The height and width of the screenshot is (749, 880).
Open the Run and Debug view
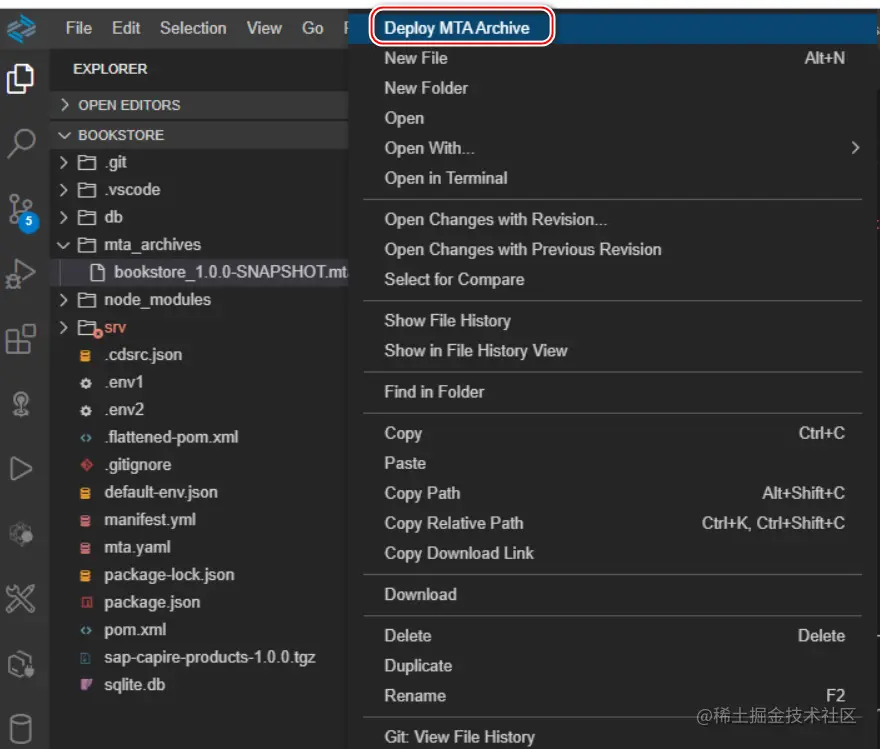[21, 274]
